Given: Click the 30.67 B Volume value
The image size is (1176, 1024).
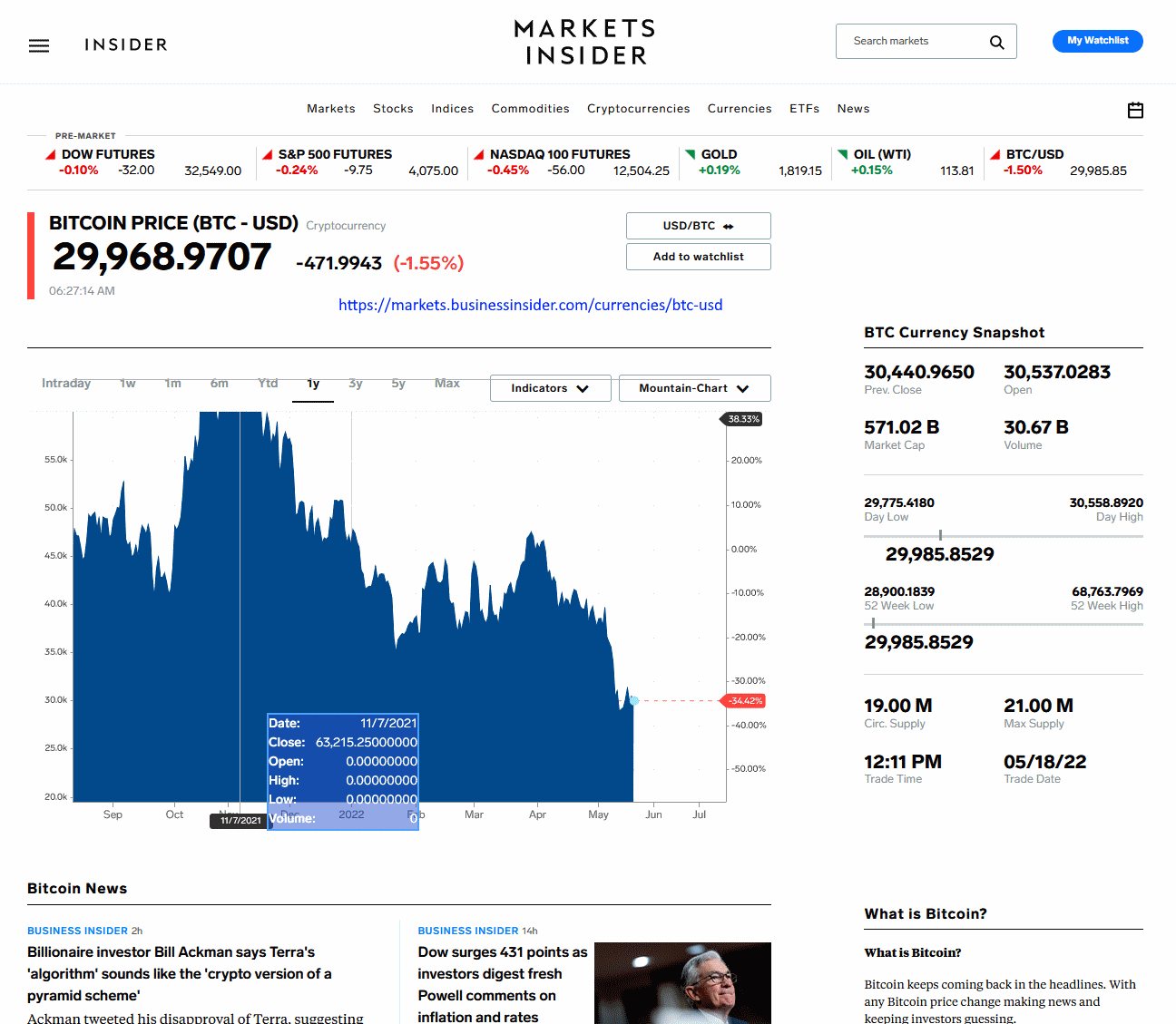Looking at the screenshot, I should pyautogui.click(x=1036, y=427).
